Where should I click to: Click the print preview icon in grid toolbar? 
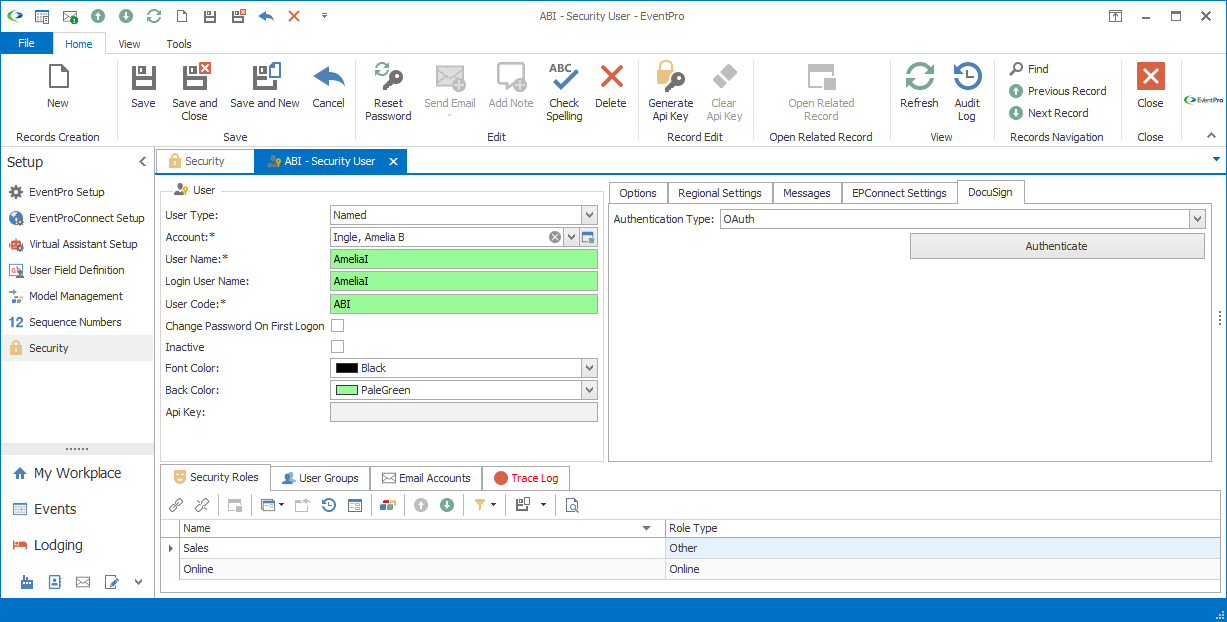pyautogui.click(x=572, y=505)
